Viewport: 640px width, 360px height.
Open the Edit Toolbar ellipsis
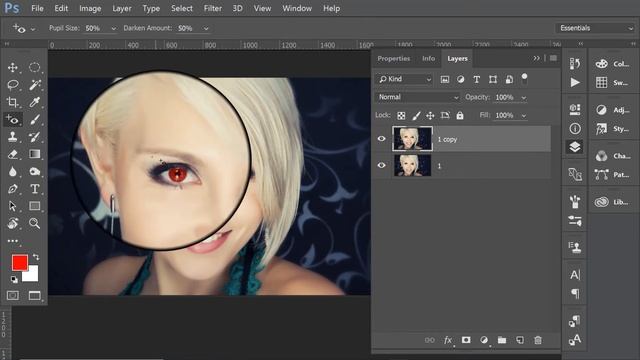13,241
